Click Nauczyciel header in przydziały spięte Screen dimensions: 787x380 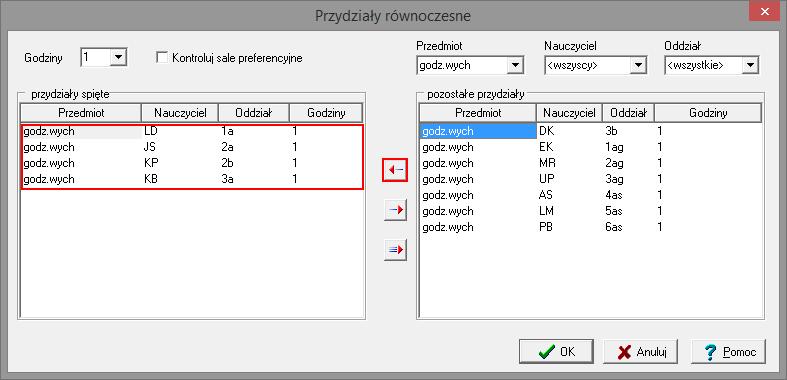180,113
